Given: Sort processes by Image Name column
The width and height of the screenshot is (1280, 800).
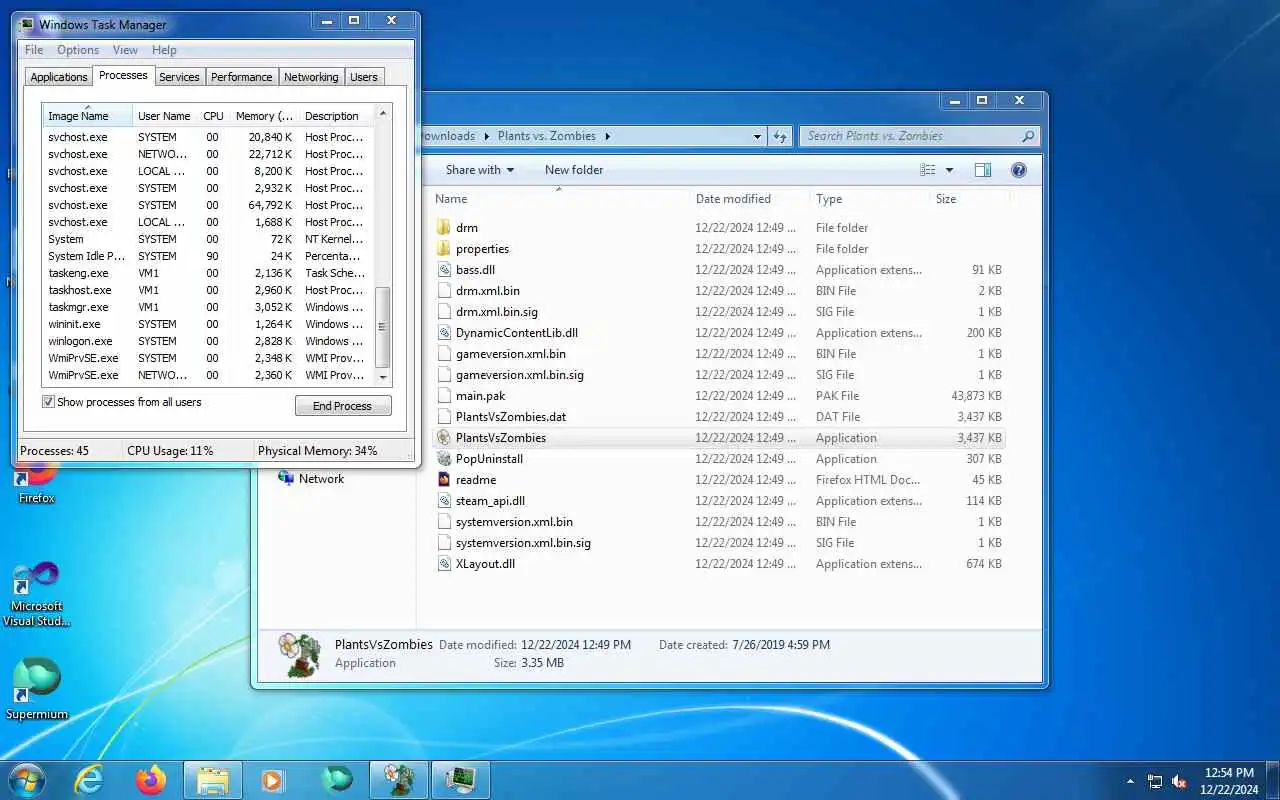Looking at the screenshot, I should click(87, 116).
